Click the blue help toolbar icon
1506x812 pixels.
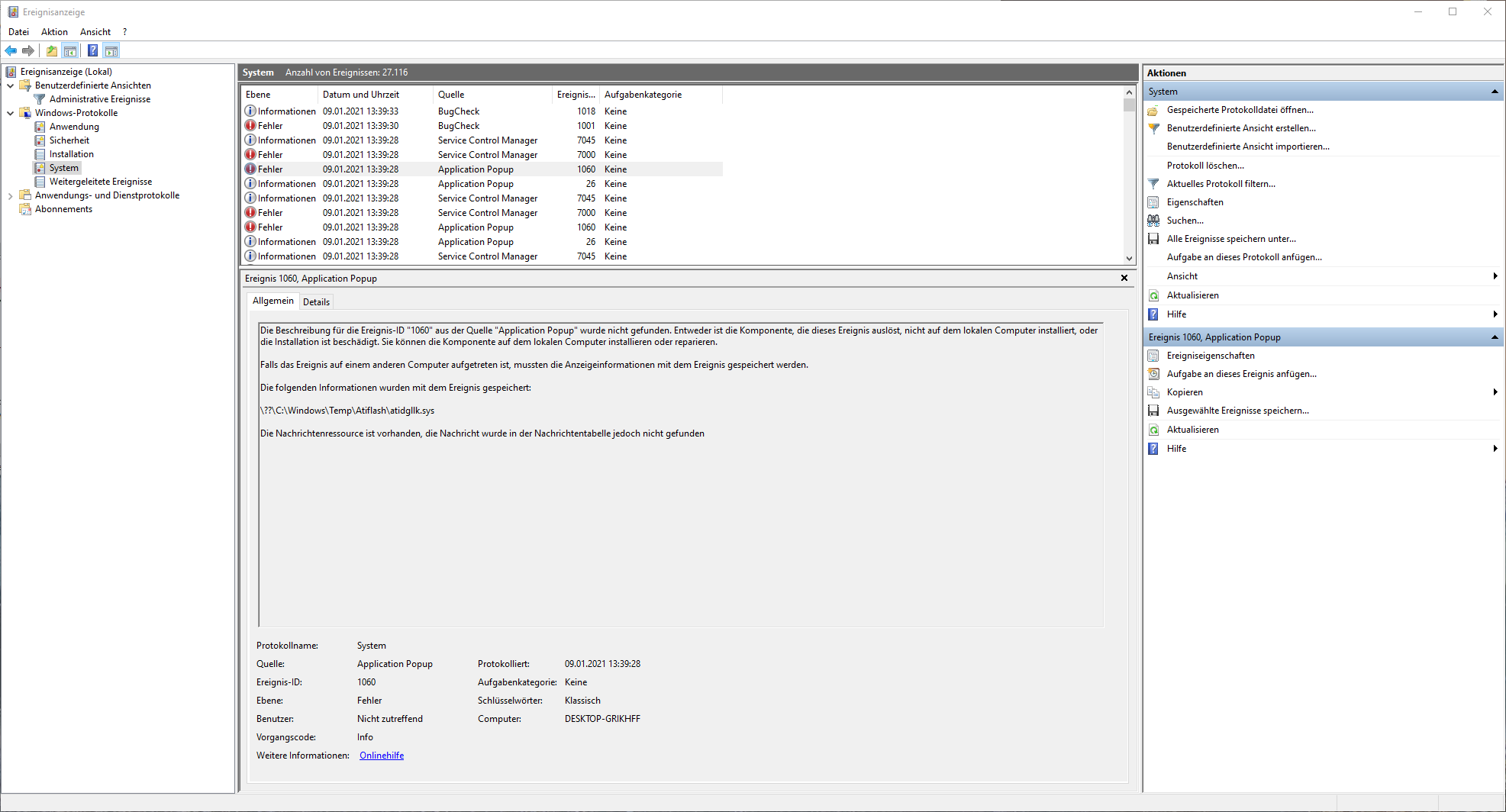(x=92, y=51)
